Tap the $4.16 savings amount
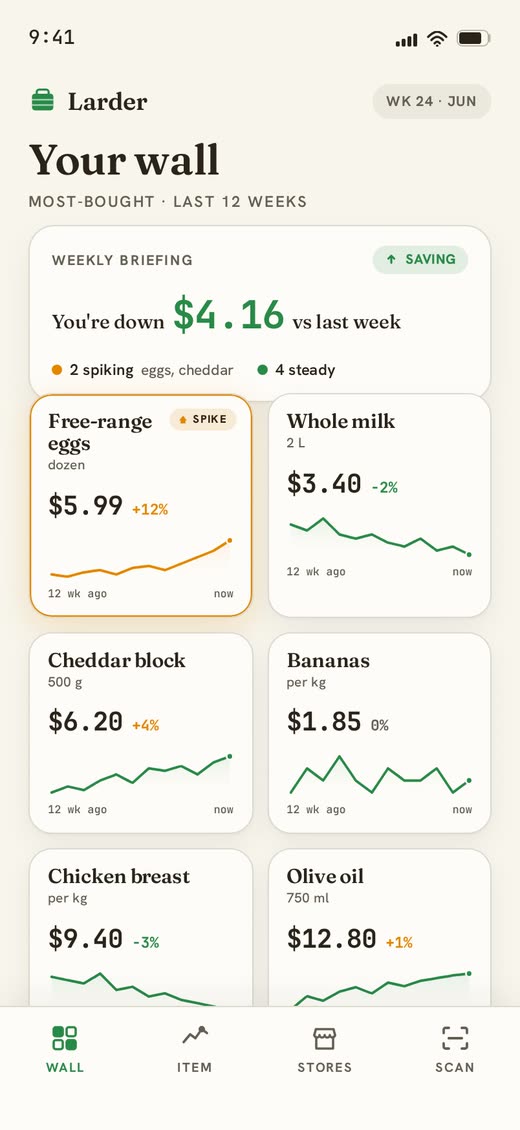This screenshot has height=1130, width=520. [x=229, y=316]
